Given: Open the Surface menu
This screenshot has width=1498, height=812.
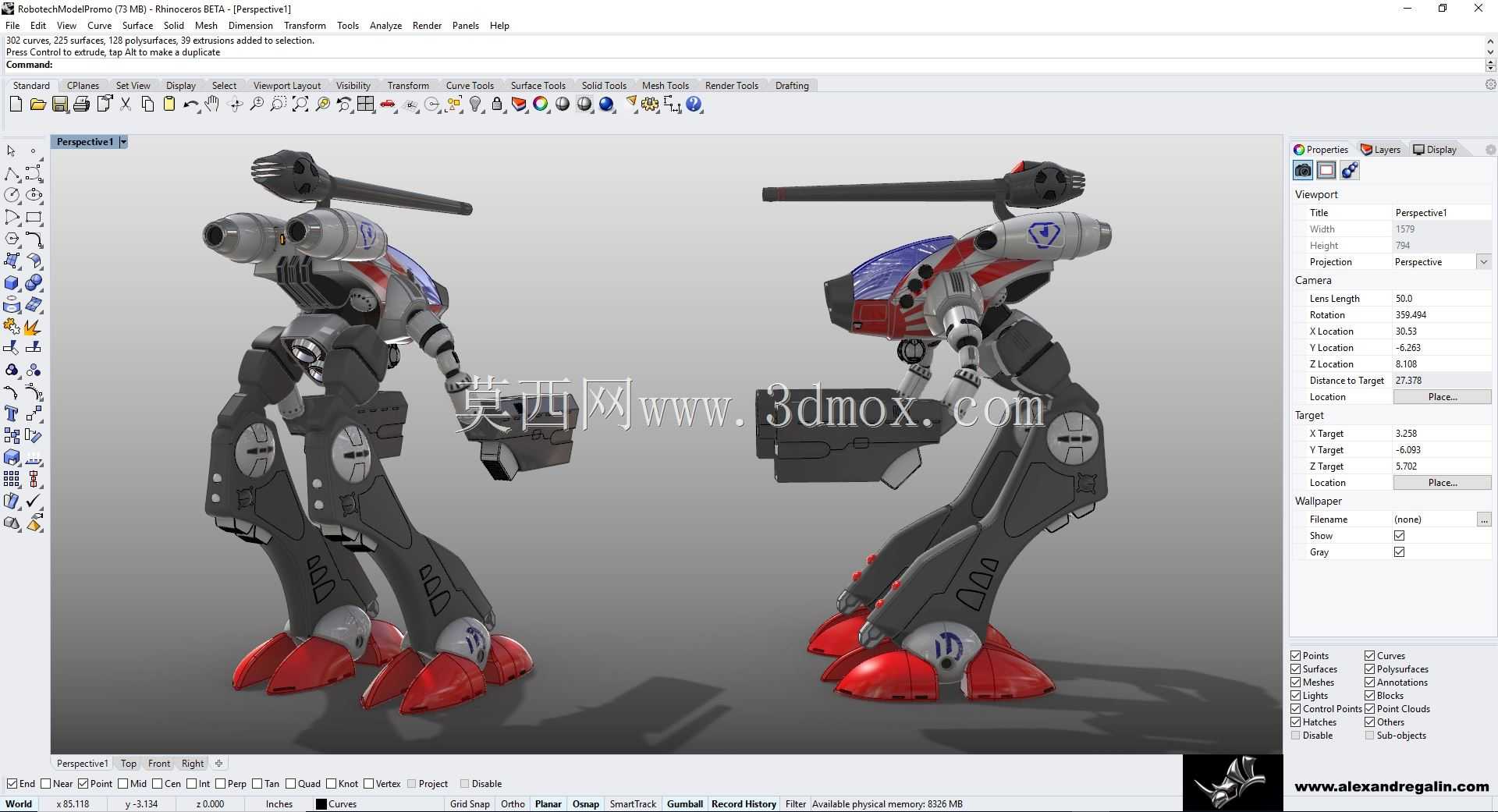Looking at the screenshot, I should click(137, 25).
